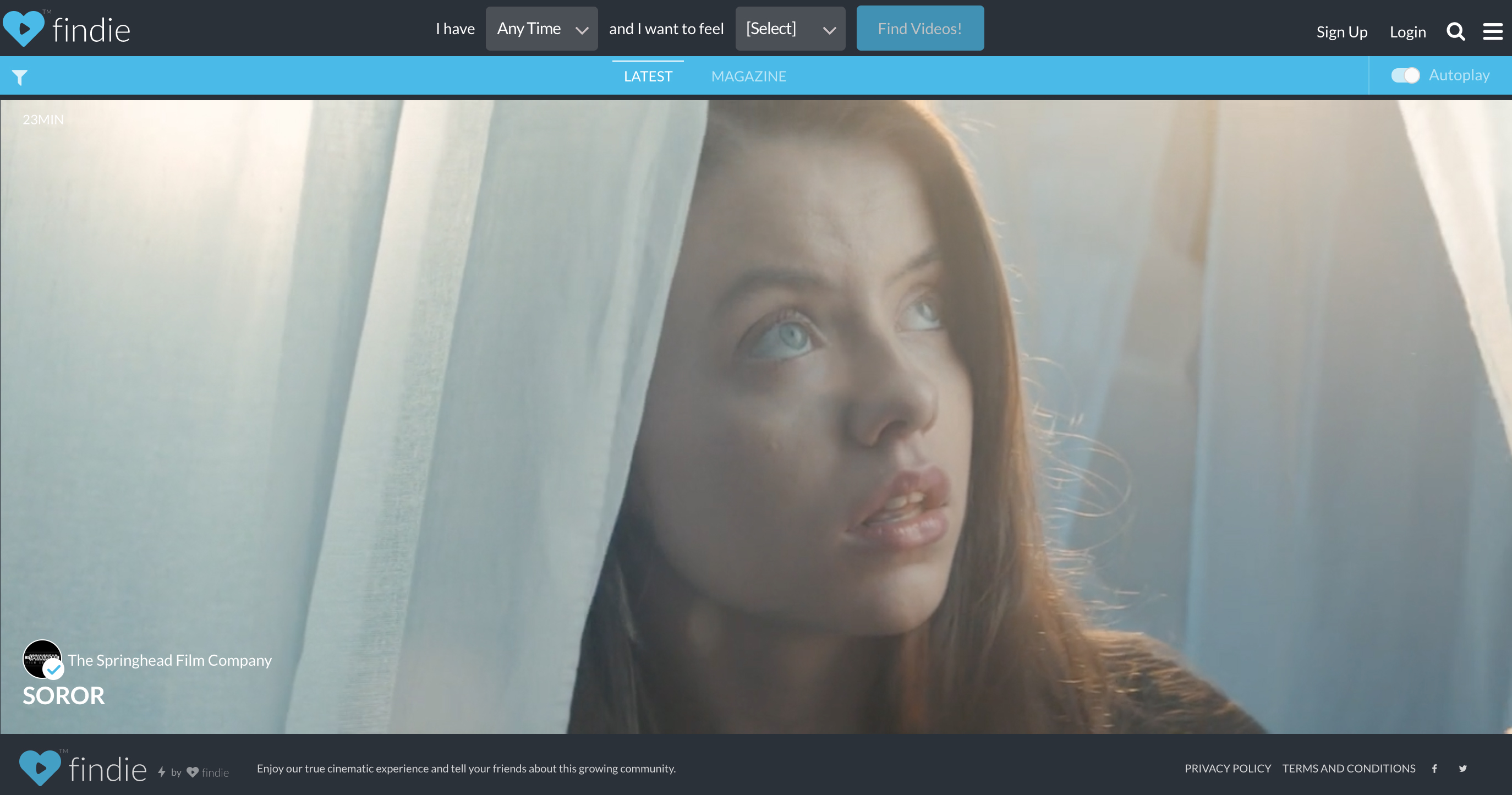This screenshot has width=1512, height=795.
Task: Switch to the MAGAZINE tab
Action: coord(748,76)
